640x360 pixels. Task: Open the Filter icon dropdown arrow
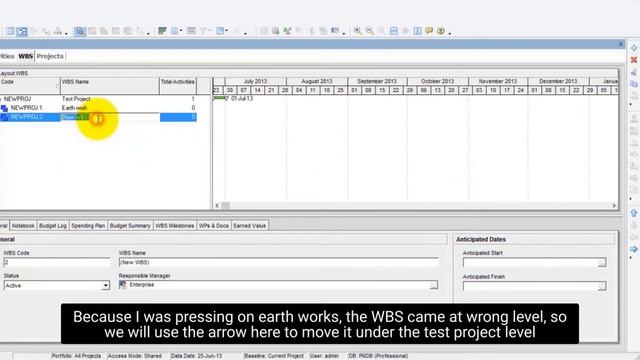click(x=209, y=31)
